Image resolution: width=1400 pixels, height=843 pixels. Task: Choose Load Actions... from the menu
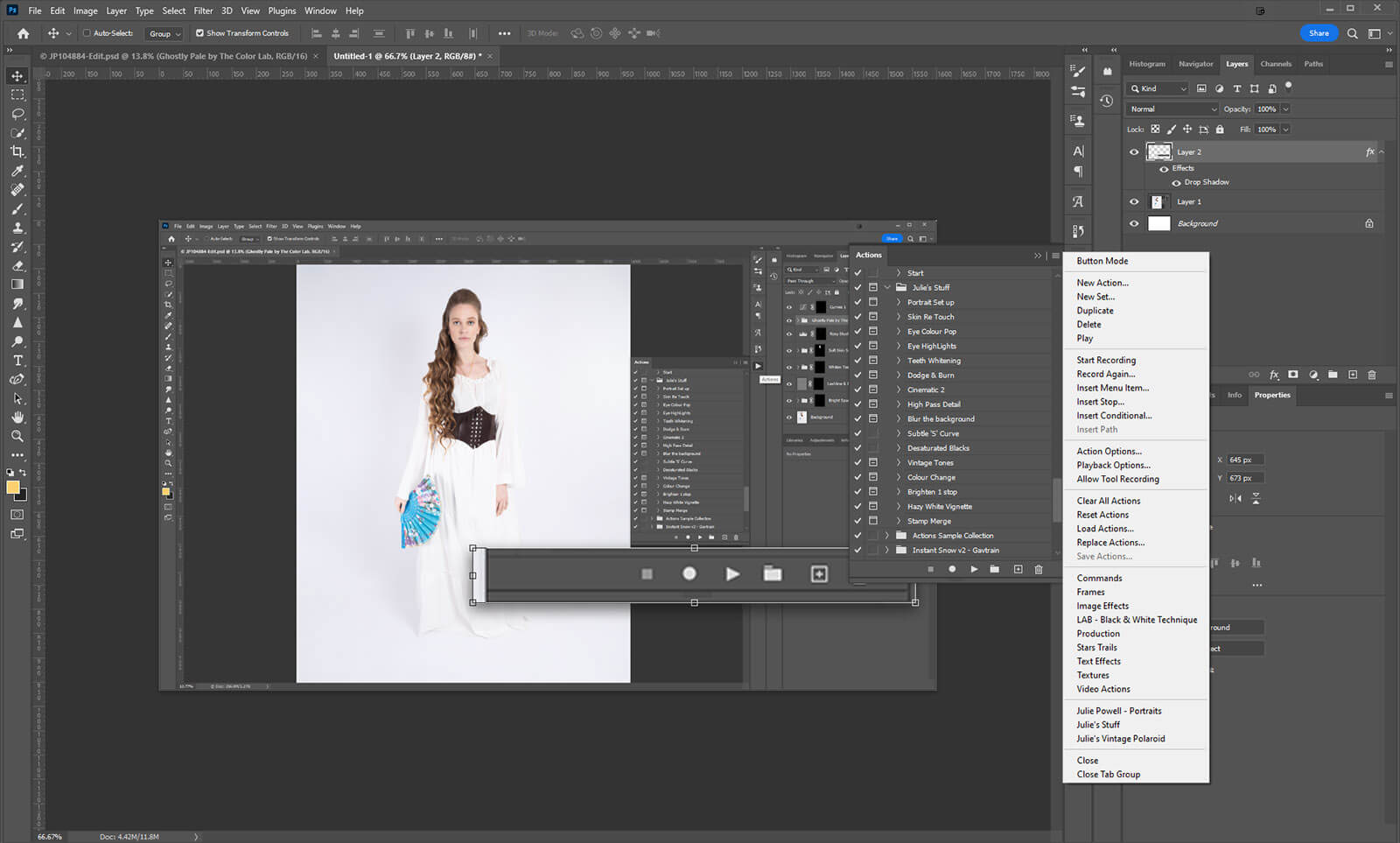(x=1104, y=529)
